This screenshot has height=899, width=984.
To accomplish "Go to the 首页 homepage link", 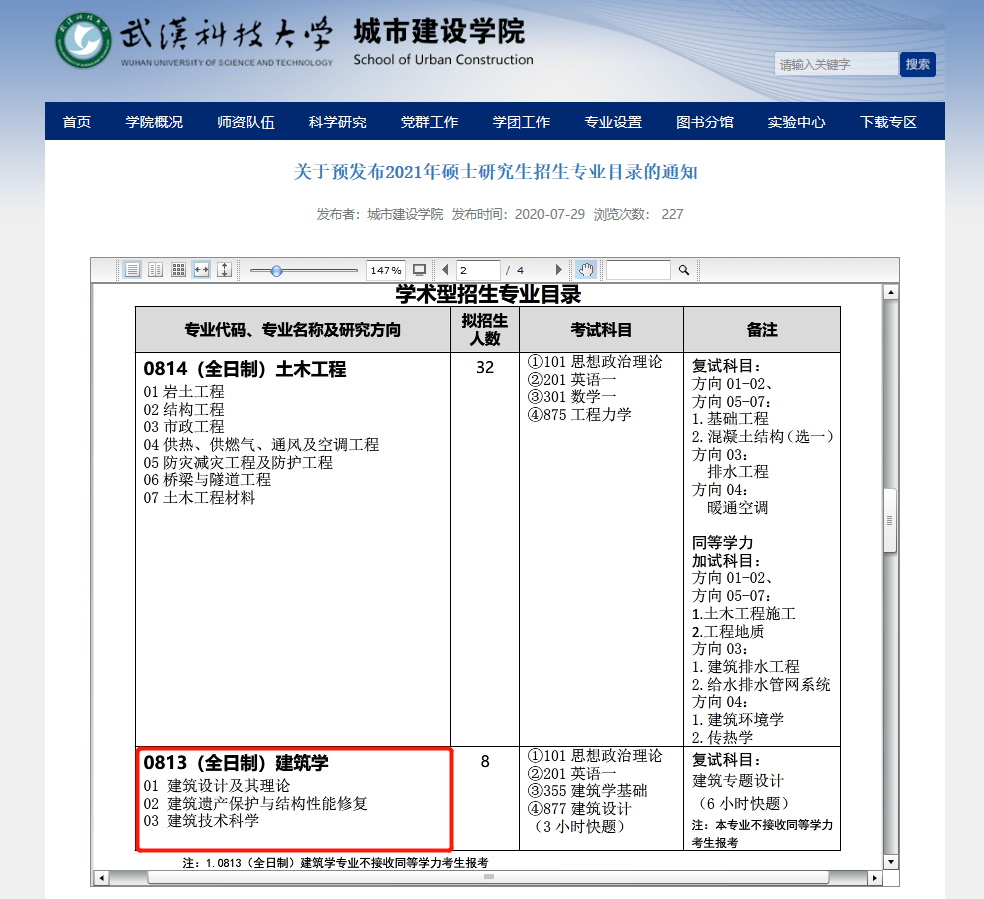I will [76, 121].
